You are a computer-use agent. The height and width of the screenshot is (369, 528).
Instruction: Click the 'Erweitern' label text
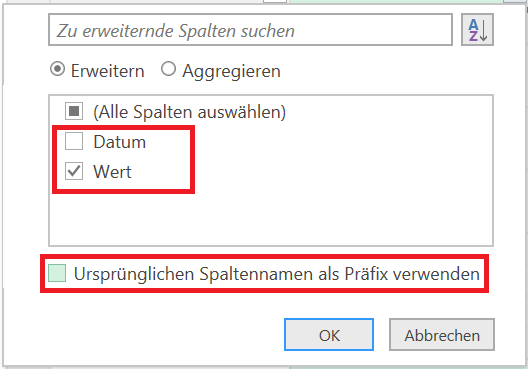point(107,71)
